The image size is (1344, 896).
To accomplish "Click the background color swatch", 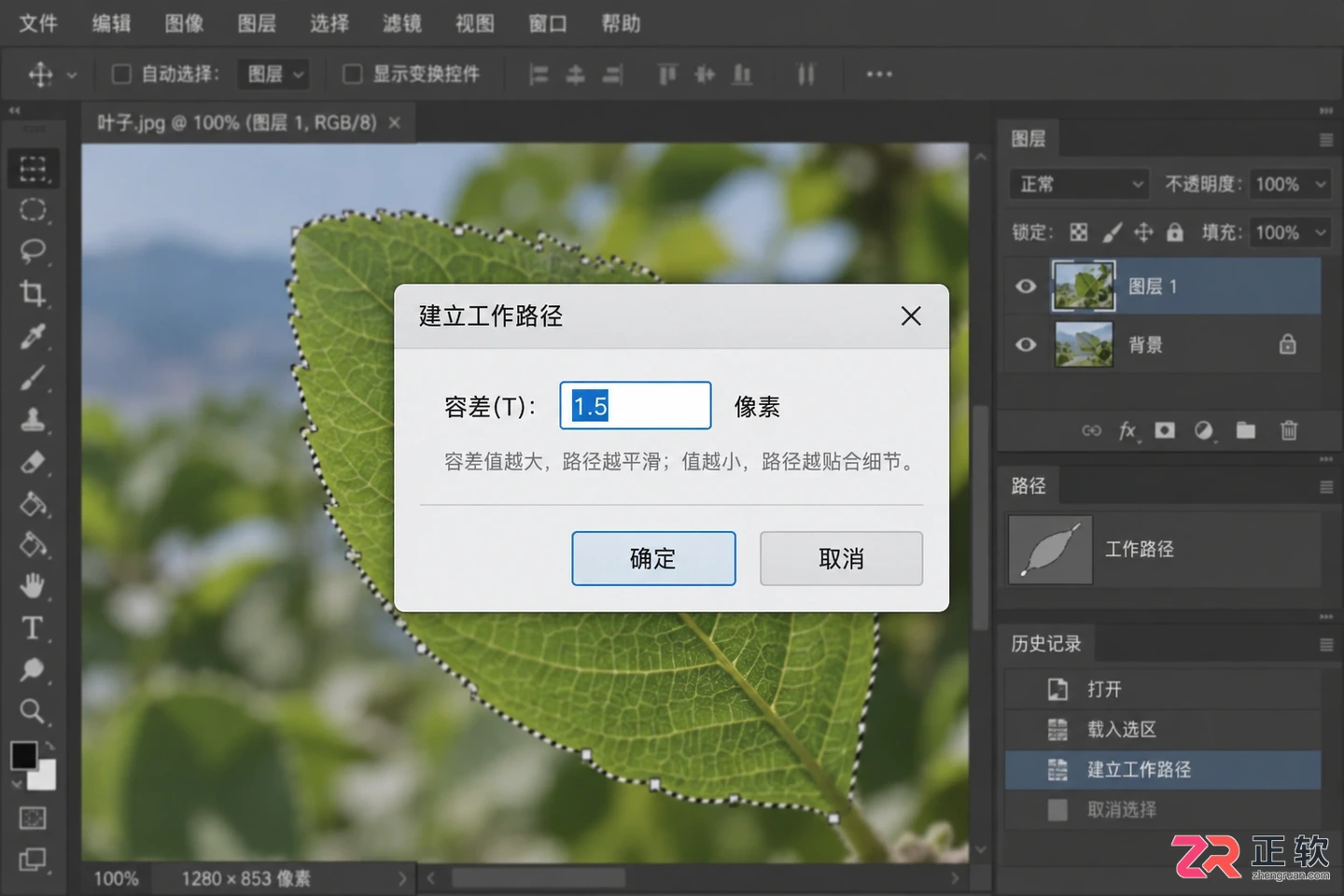I will [45, 777].
